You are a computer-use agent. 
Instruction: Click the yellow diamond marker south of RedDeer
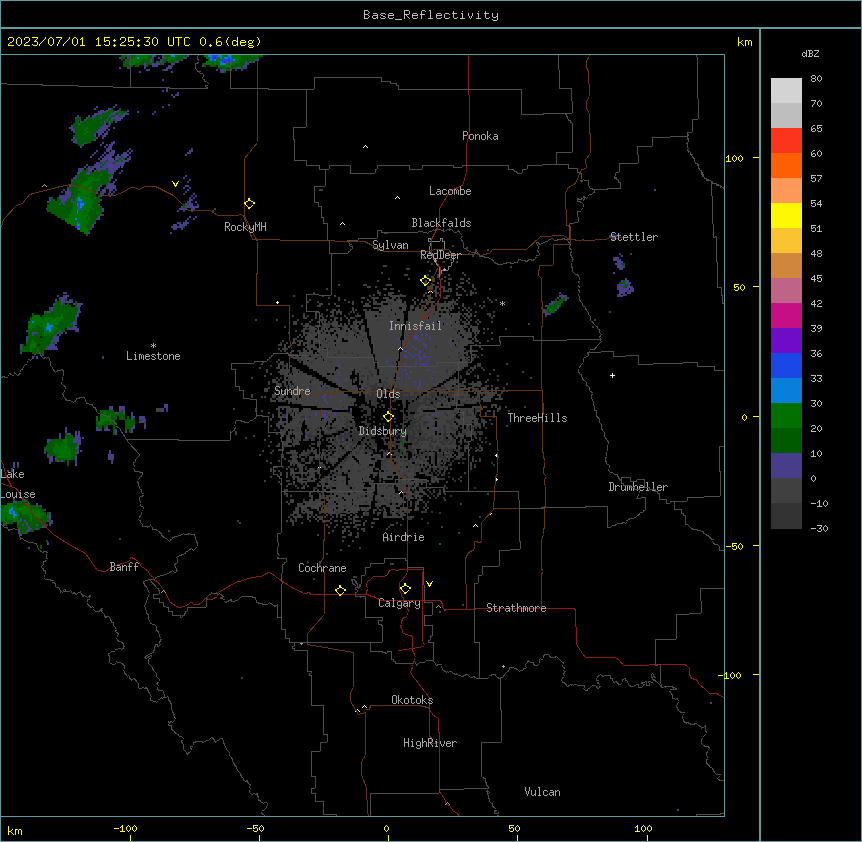tap(426, 281)
